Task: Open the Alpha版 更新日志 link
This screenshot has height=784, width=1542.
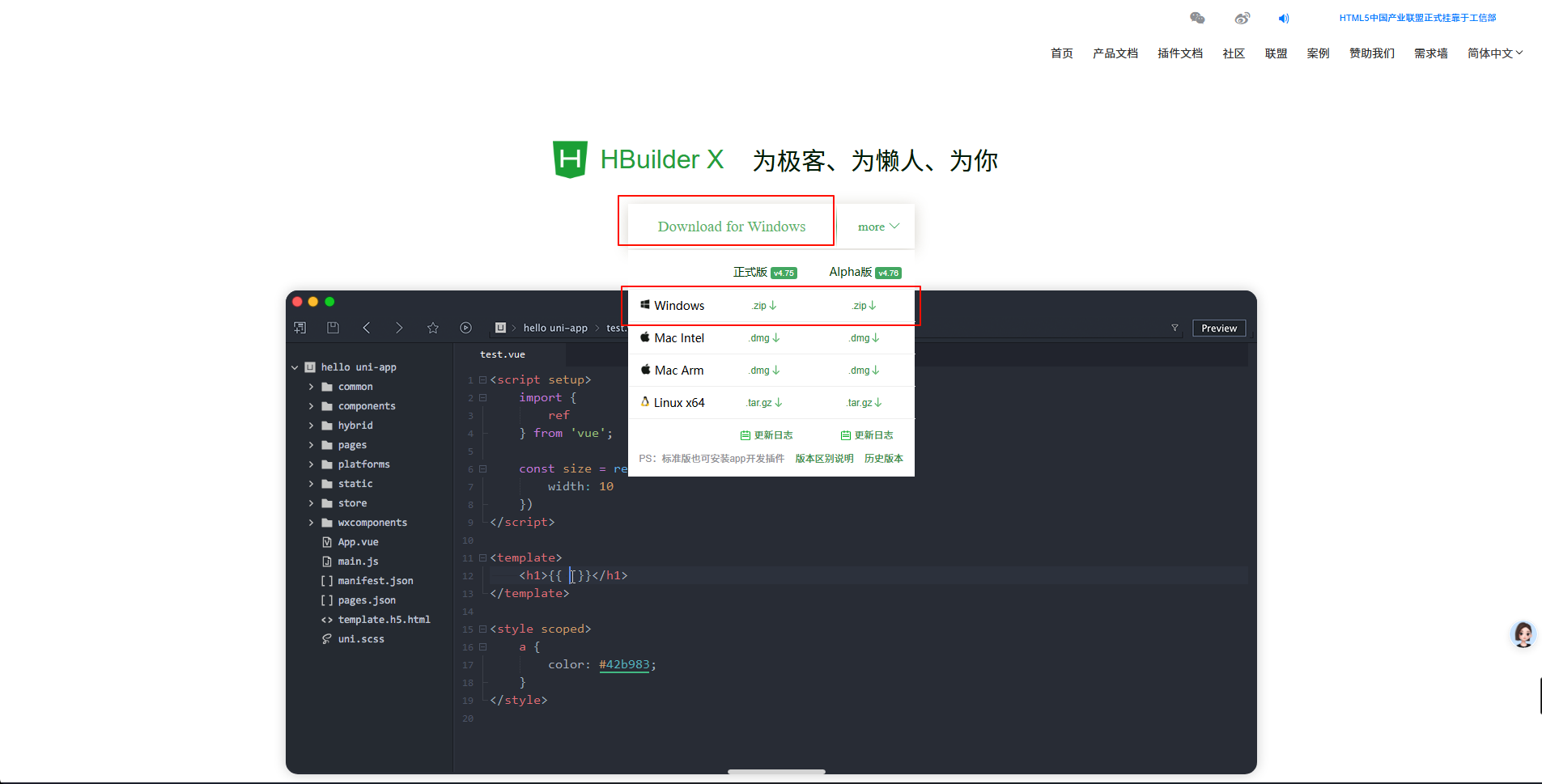Action: (x=867, y=435)
